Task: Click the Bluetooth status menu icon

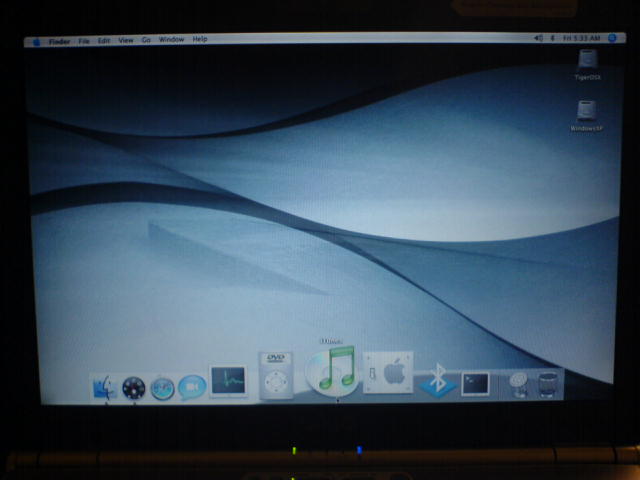Action: pos(553,38)
